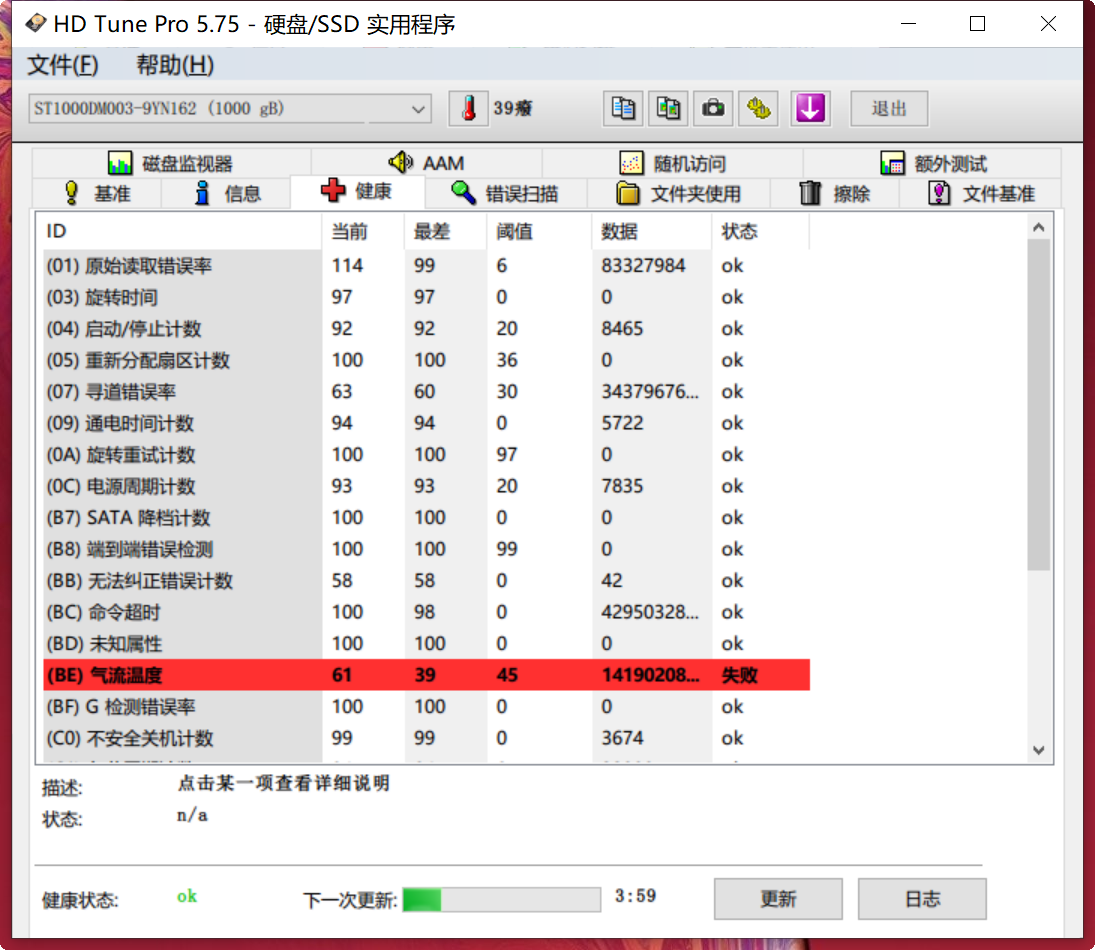Viewport: 1095px width, 950px height.
Task: Click data value 5722
Action: pyautogui.click(x=622, y=423)
